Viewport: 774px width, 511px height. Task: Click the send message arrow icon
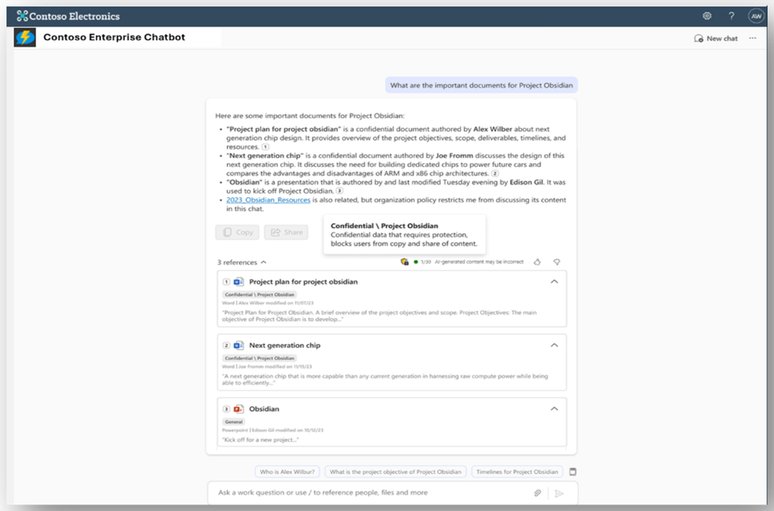pyautogui.click(x=559, y=493)
